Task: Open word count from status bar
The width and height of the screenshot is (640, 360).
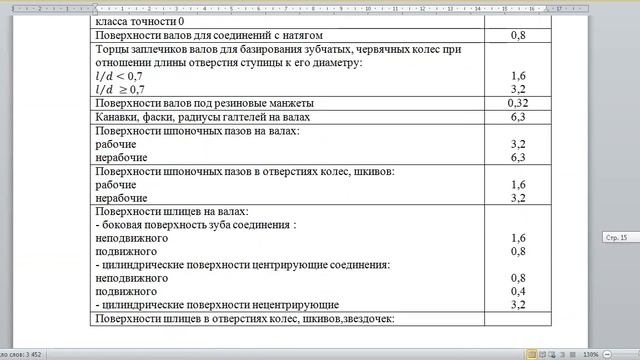Action: (21, 354)
